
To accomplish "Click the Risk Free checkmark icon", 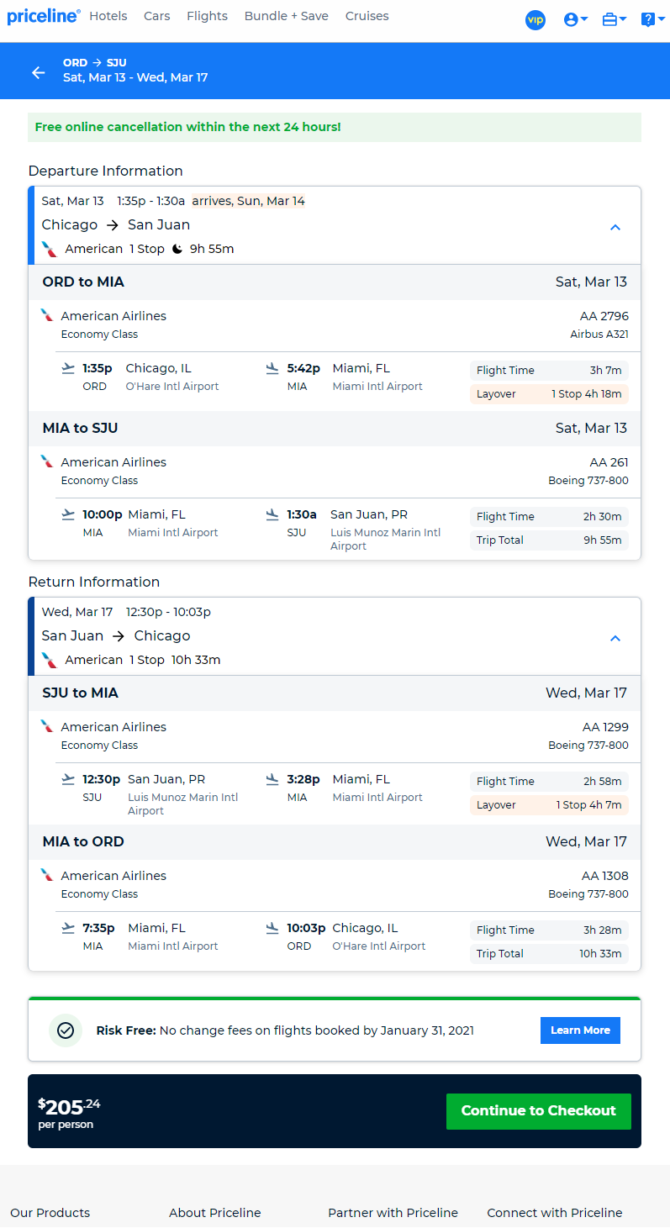I will (66, 1030).
